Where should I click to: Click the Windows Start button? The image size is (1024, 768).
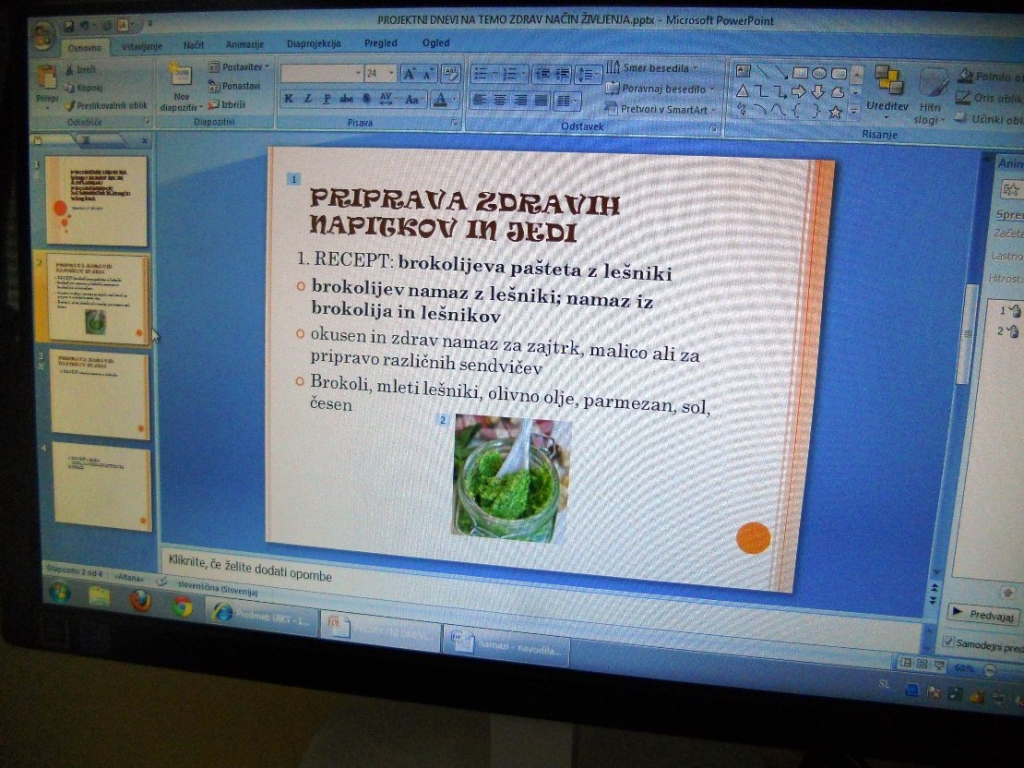(x=59, y=593)
